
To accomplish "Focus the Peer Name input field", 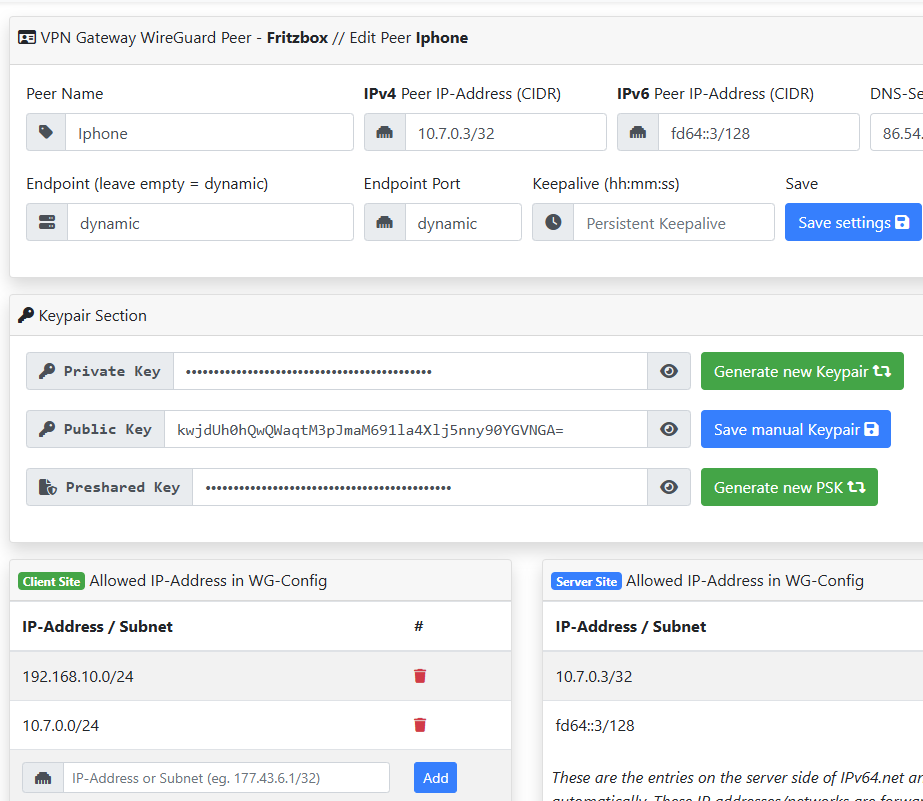I will coord(209,133).
